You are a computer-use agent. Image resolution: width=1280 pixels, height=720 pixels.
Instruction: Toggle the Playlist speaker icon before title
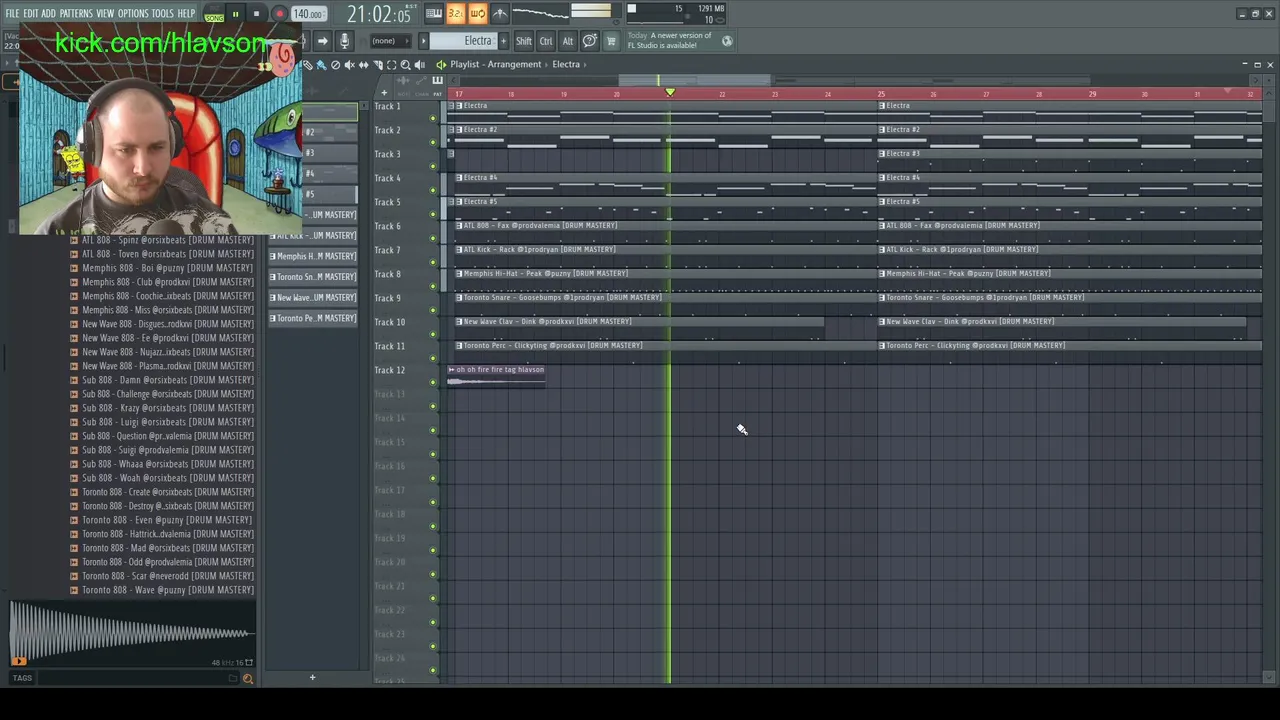[441, 65]
